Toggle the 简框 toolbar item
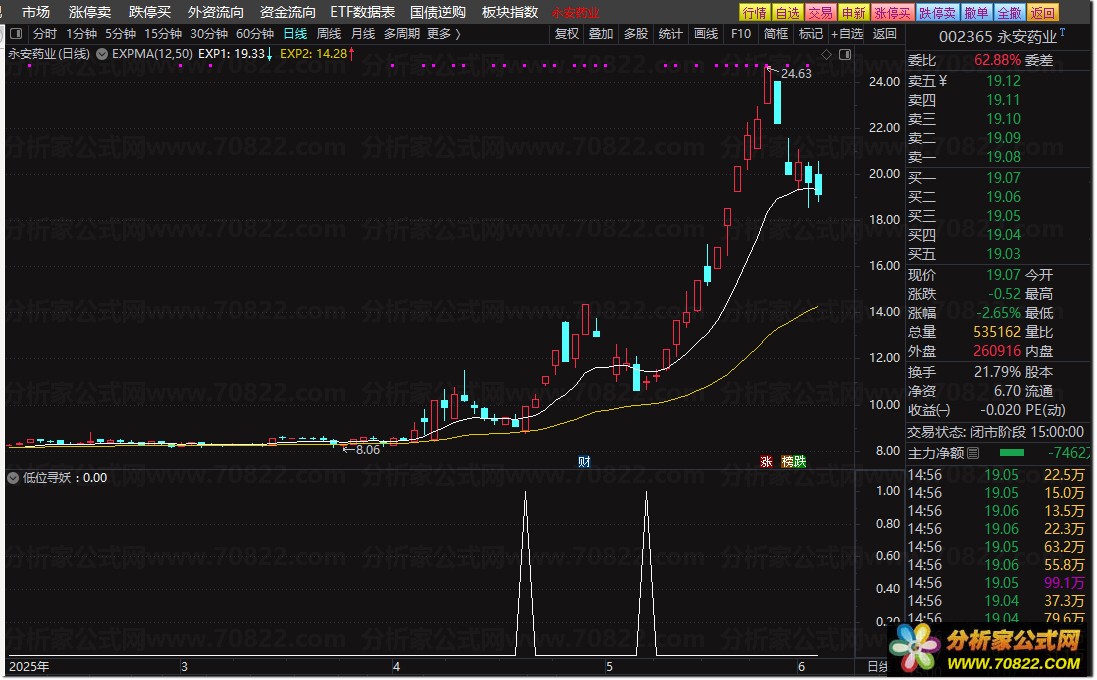This screenshot has height=680, width=1097. click(x=775, y=34)
